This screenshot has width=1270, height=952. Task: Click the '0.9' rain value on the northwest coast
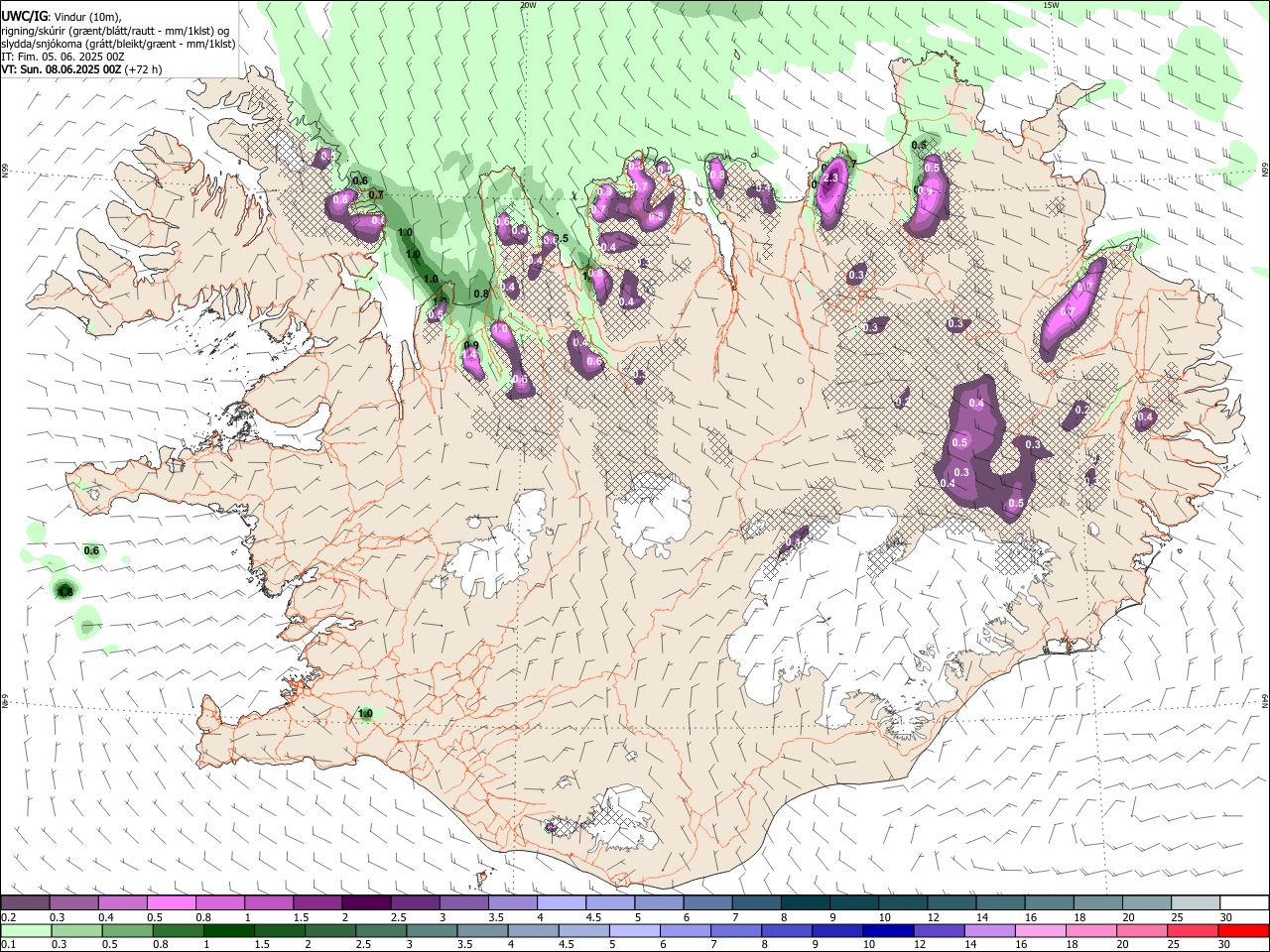(471, 345)
